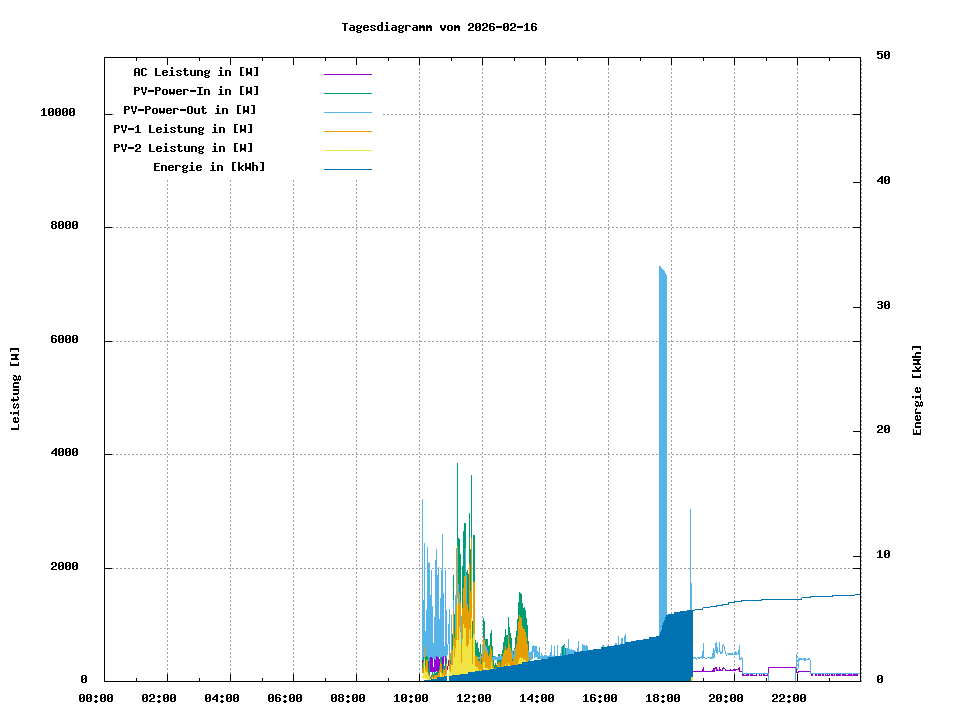Image resolution: width=960 pixels, height=720 pixels.
Task: Click the 30 tick on the Energie axis
Action: click(883, 306)
